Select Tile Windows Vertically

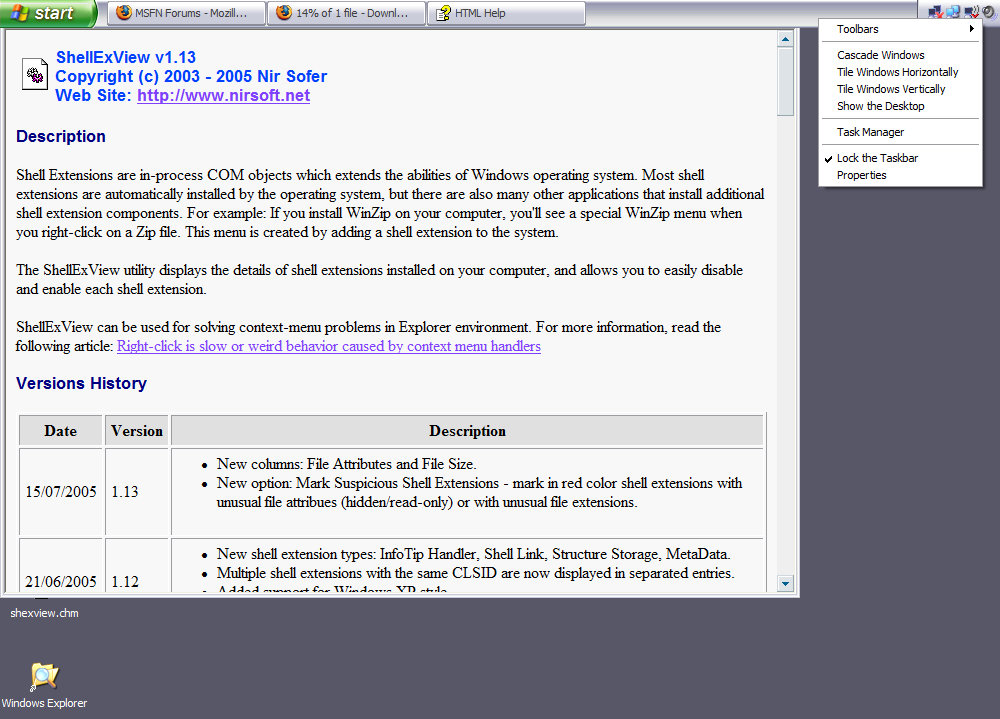[x=900, y=89]
